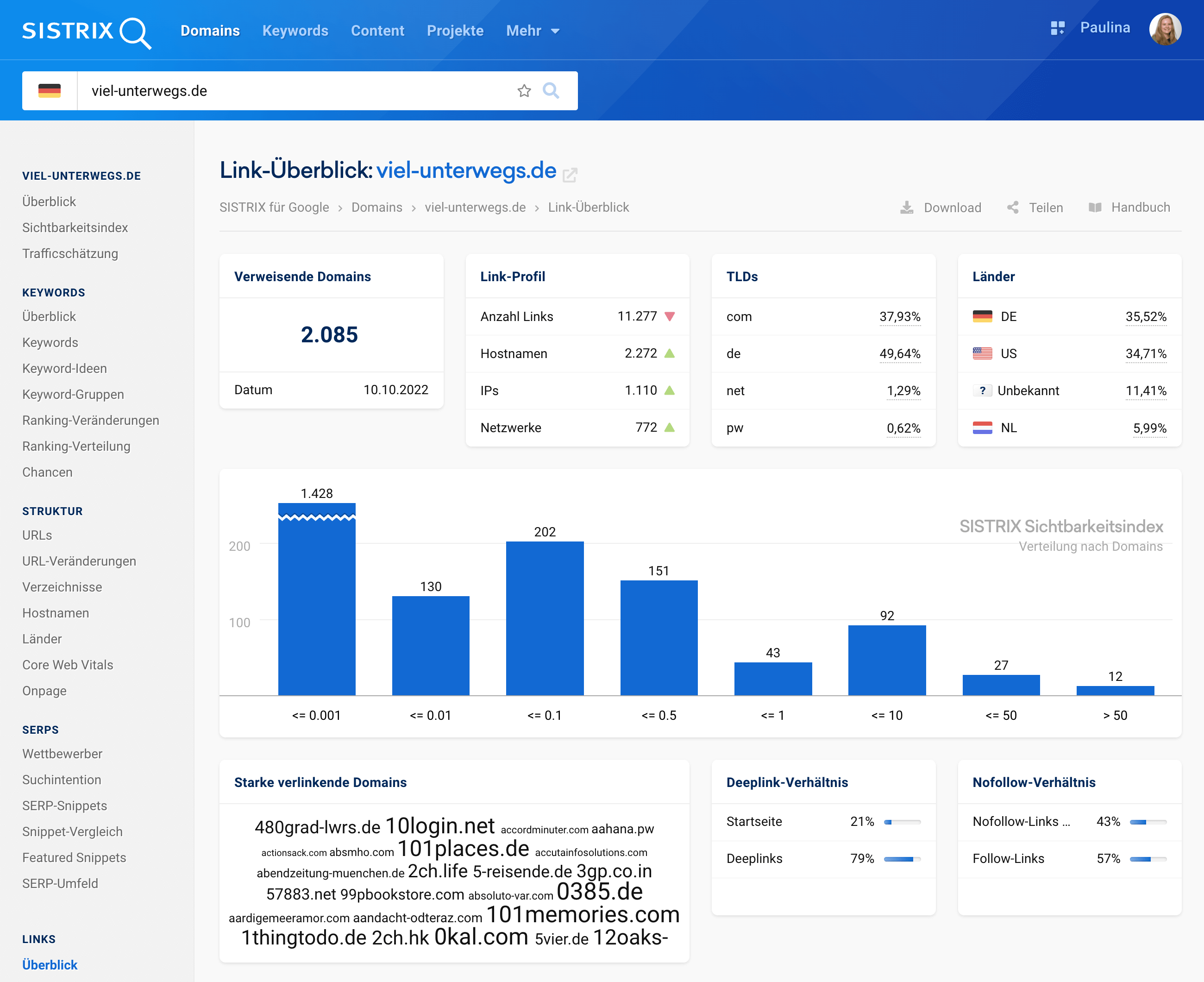Viewport: 1204px width, 982px height.
Task: Click 101places.de in the domain cloud
Action: click(463, 849)
